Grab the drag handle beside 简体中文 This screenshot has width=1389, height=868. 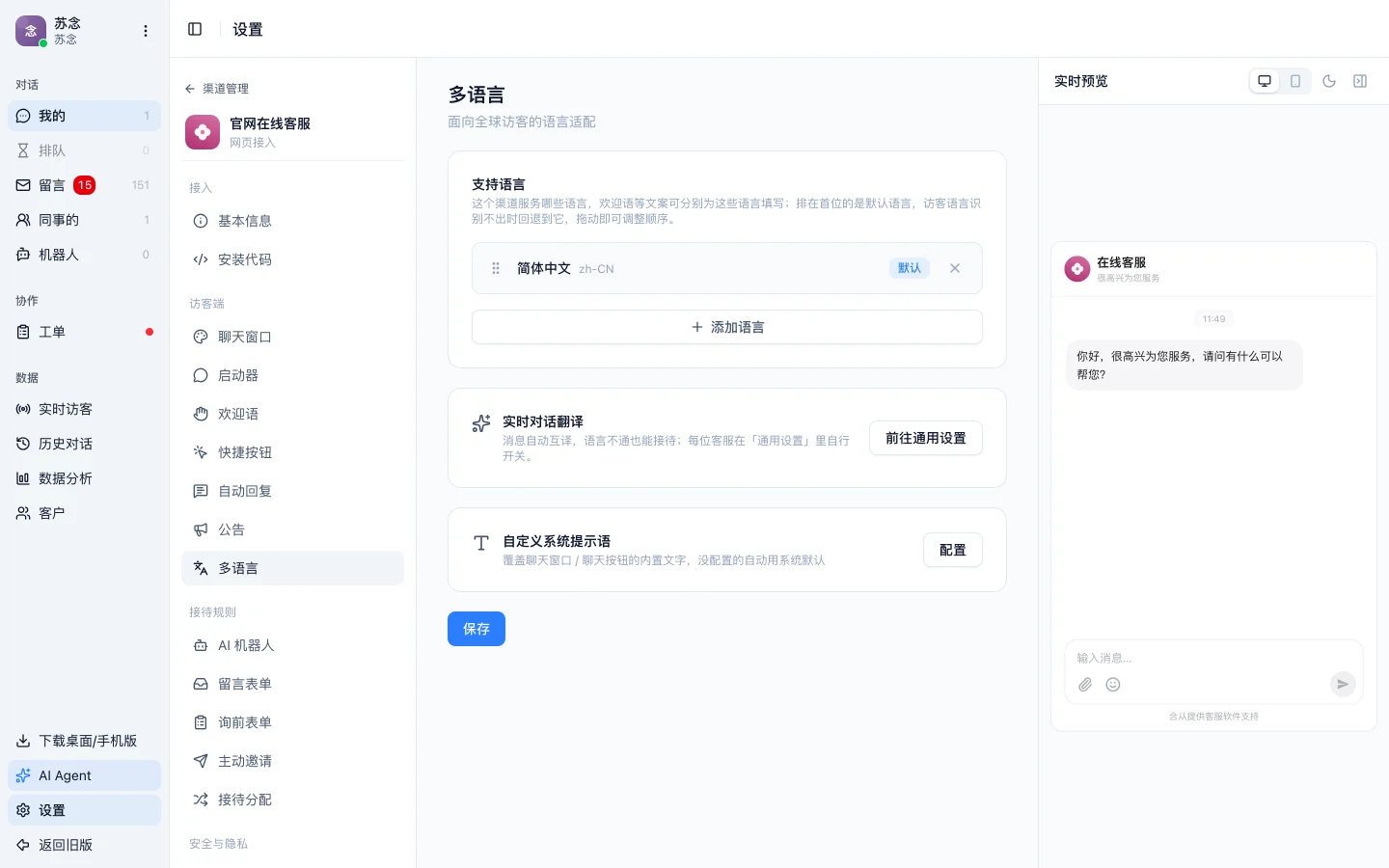[496, 268]
